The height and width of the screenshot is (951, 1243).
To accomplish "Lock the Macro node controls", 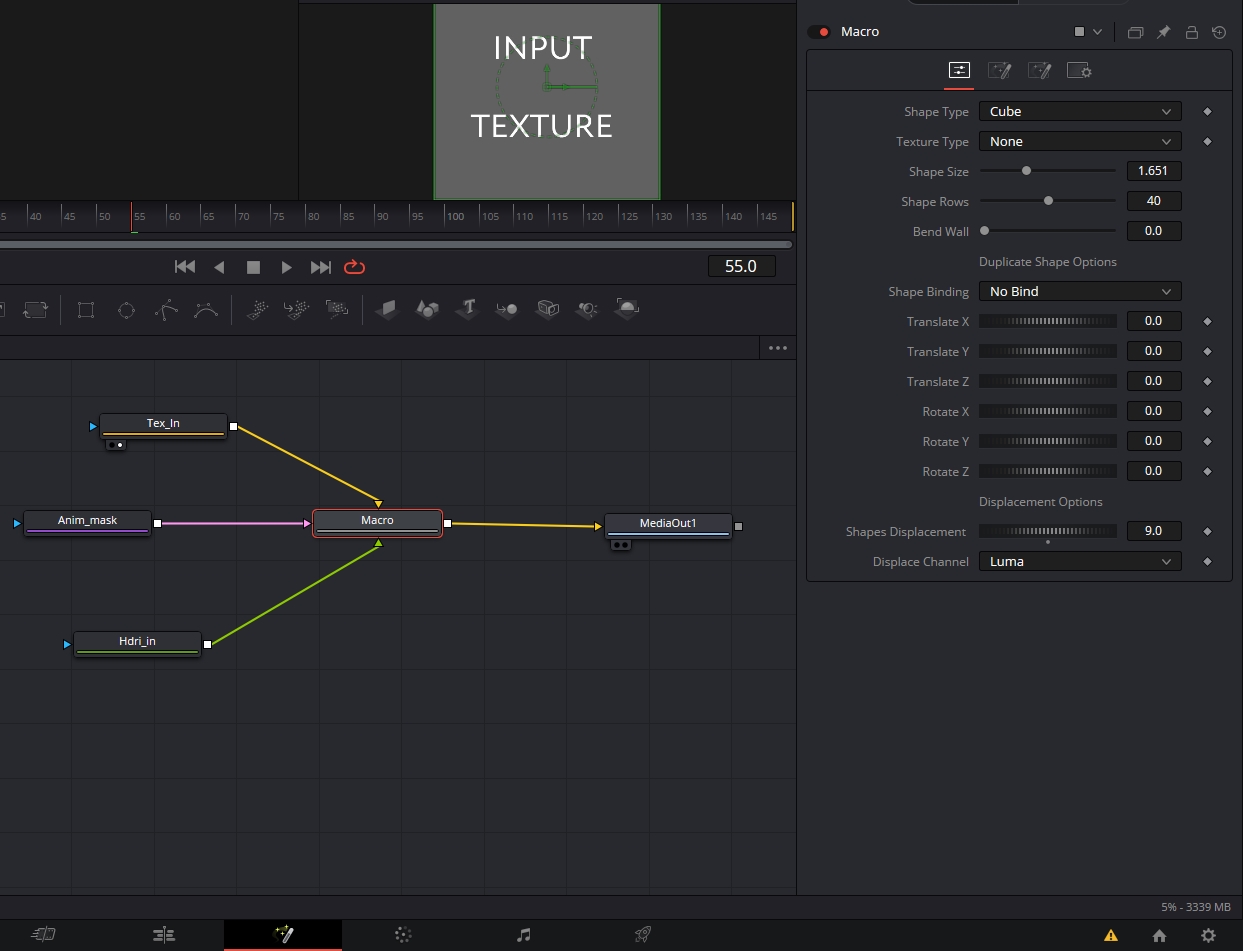I will coord(1191,32).
